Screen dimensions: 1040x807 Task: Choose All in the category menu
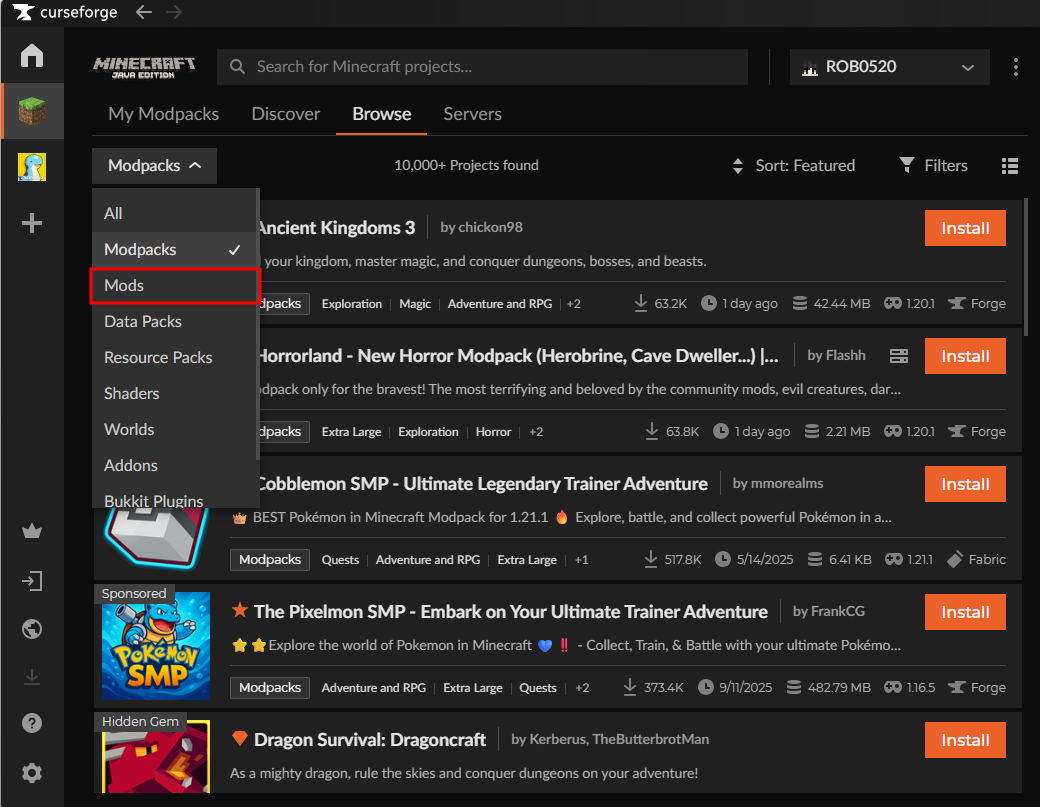tap(174, 214)
